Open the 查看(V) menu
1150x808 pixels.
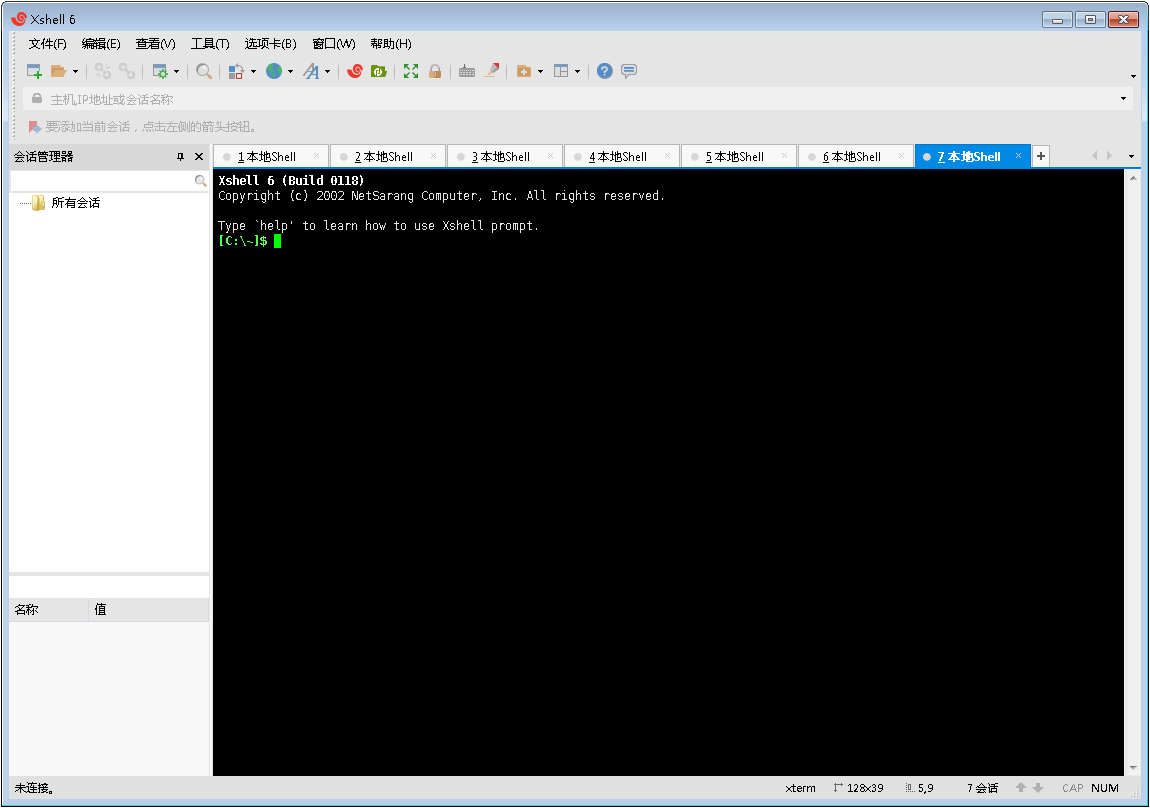pos(155,44)
